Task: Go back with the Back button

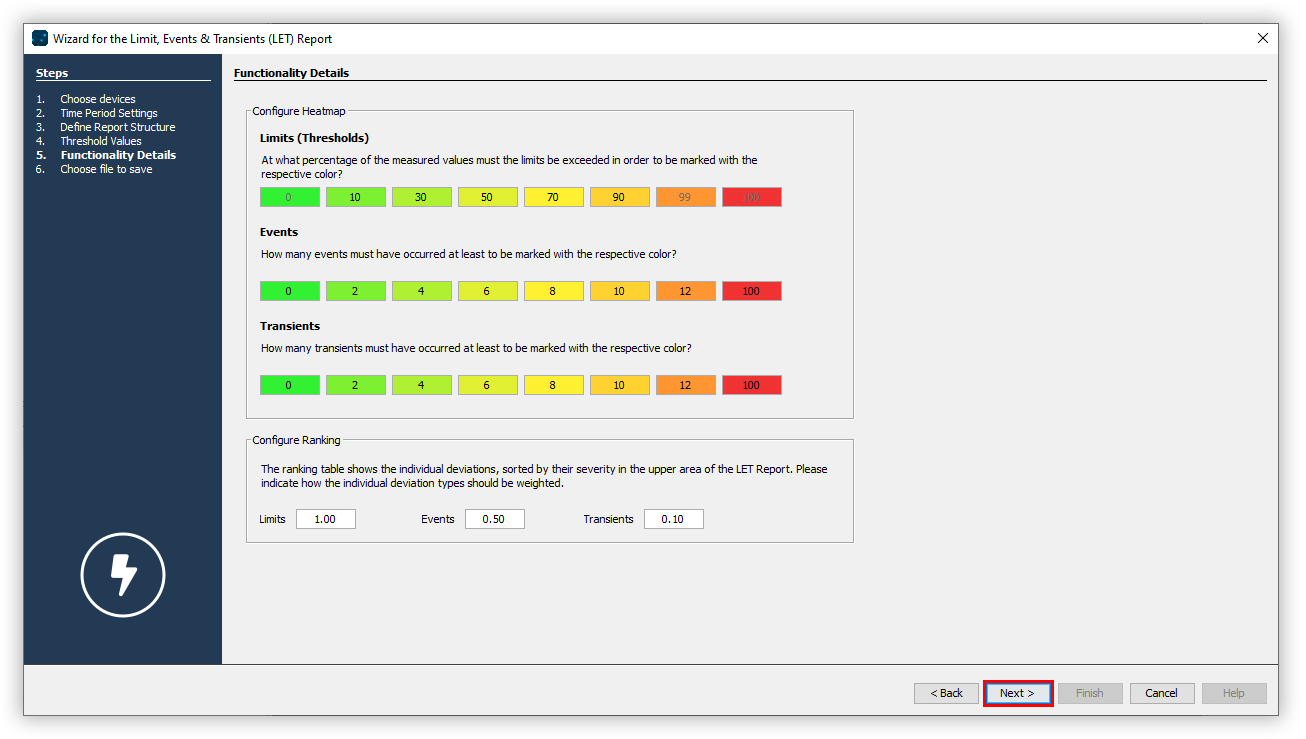Action: pyautogui.click(x=946, y=693)
